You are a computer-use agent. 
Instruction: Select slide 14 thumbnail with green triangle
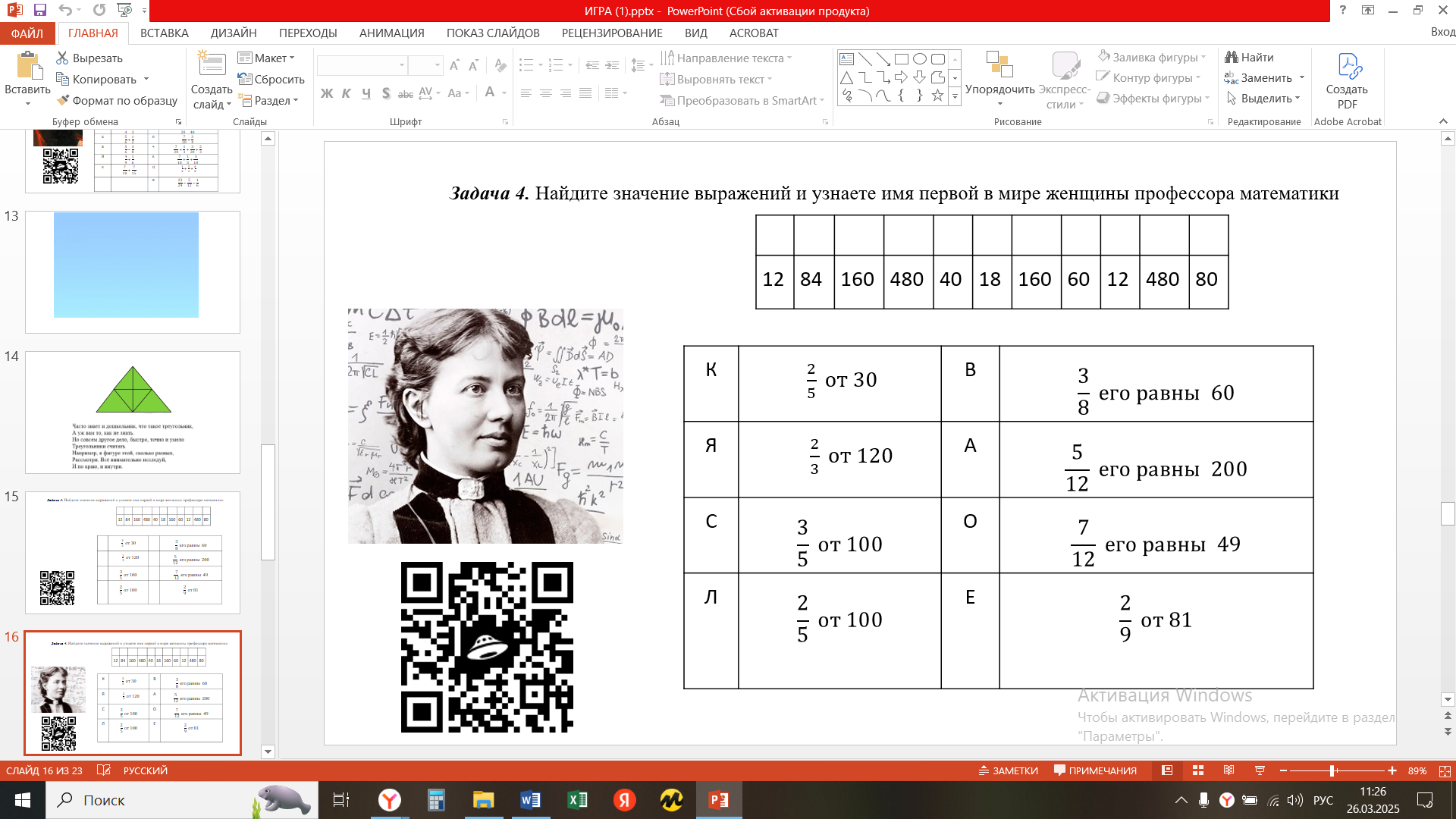pos(133,413)
